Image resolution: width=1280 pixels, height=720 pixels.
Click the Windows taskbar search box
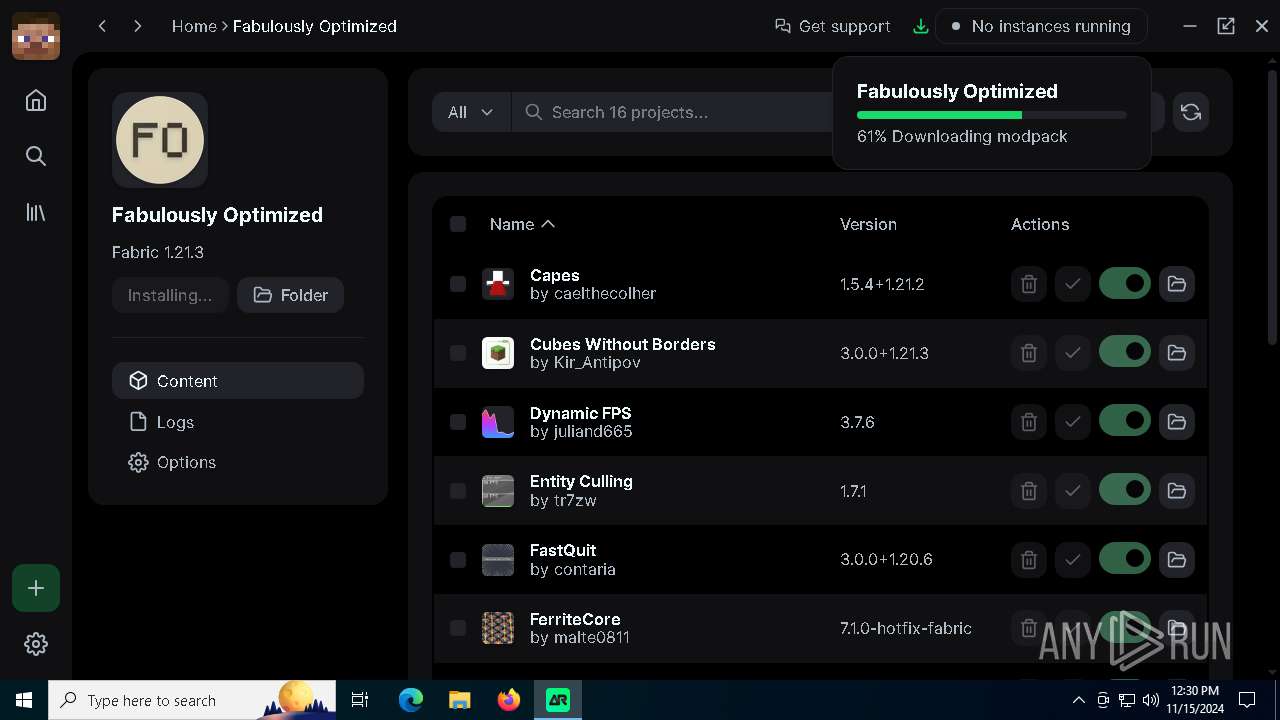[x=193, y=700]
